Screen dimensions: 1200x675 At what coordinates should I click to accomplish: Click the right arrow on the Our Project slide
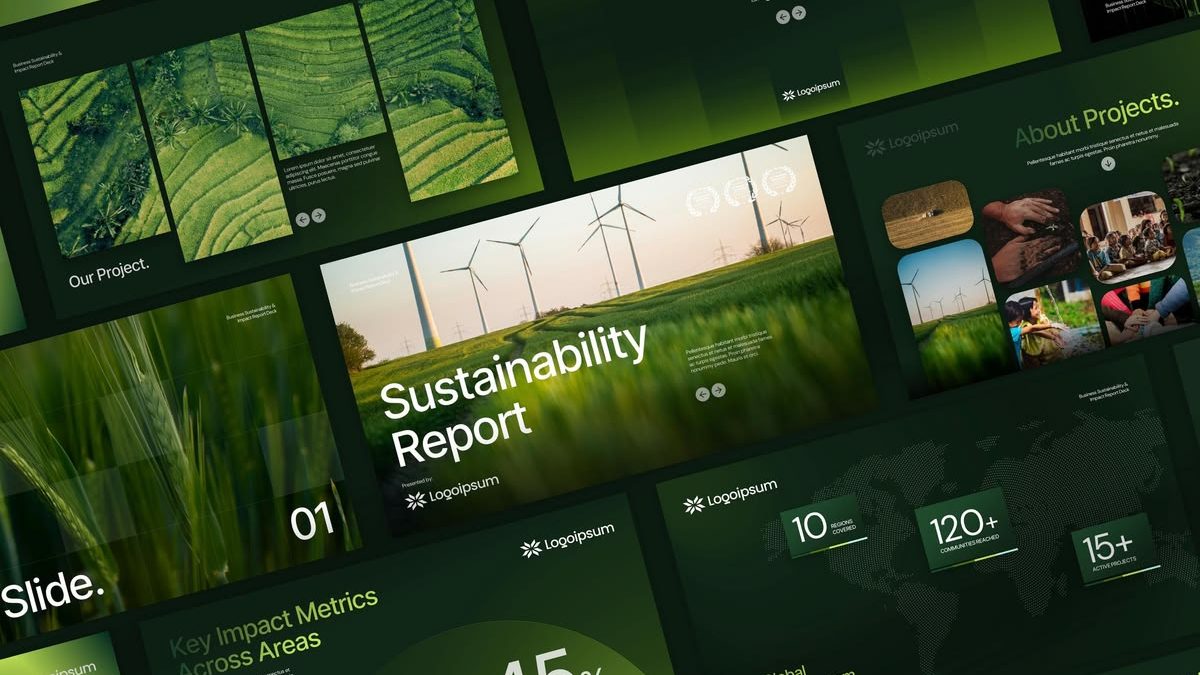(318, 215)
